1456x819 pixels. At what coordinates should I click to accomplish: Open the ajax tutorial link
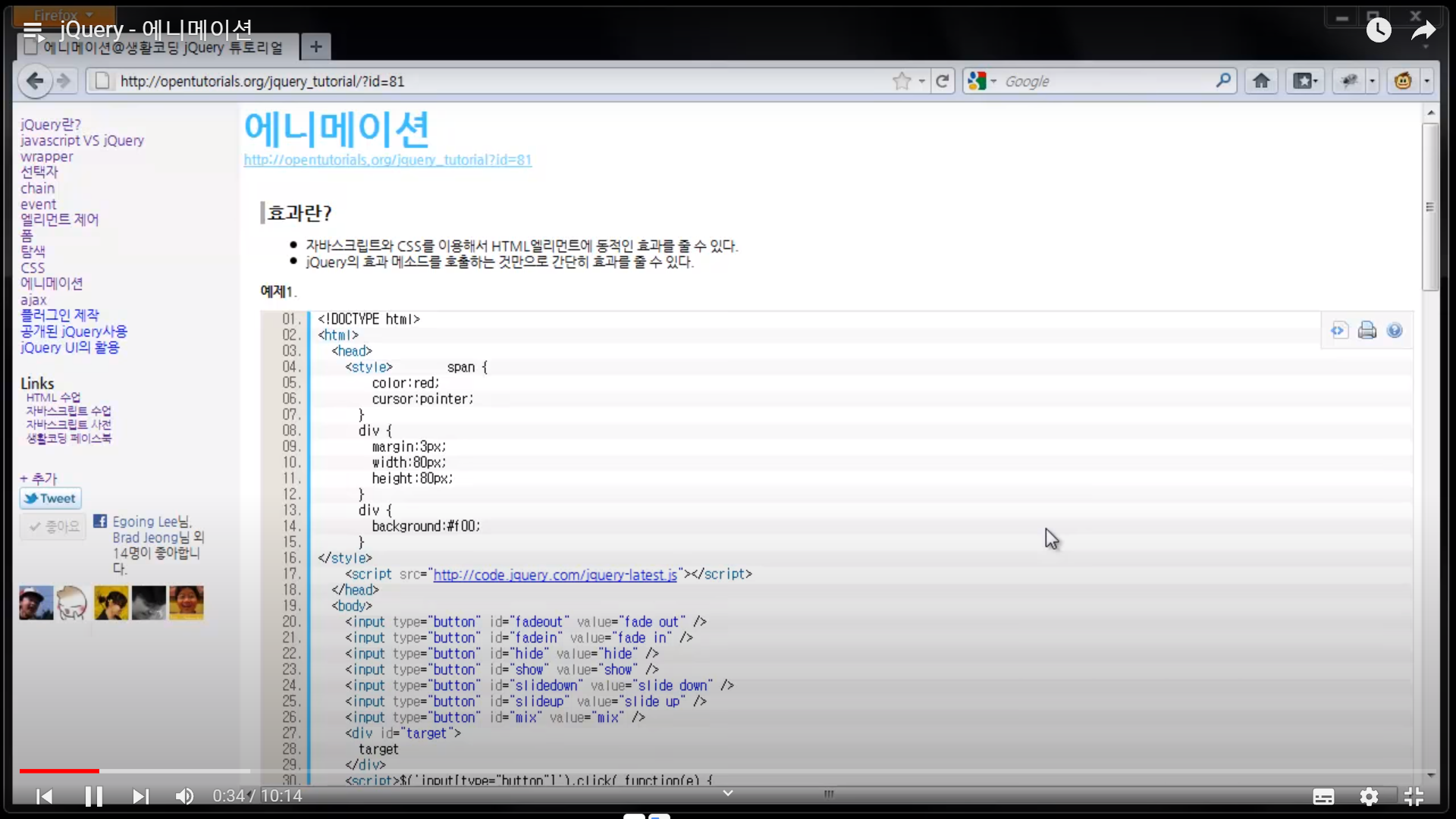33,300
